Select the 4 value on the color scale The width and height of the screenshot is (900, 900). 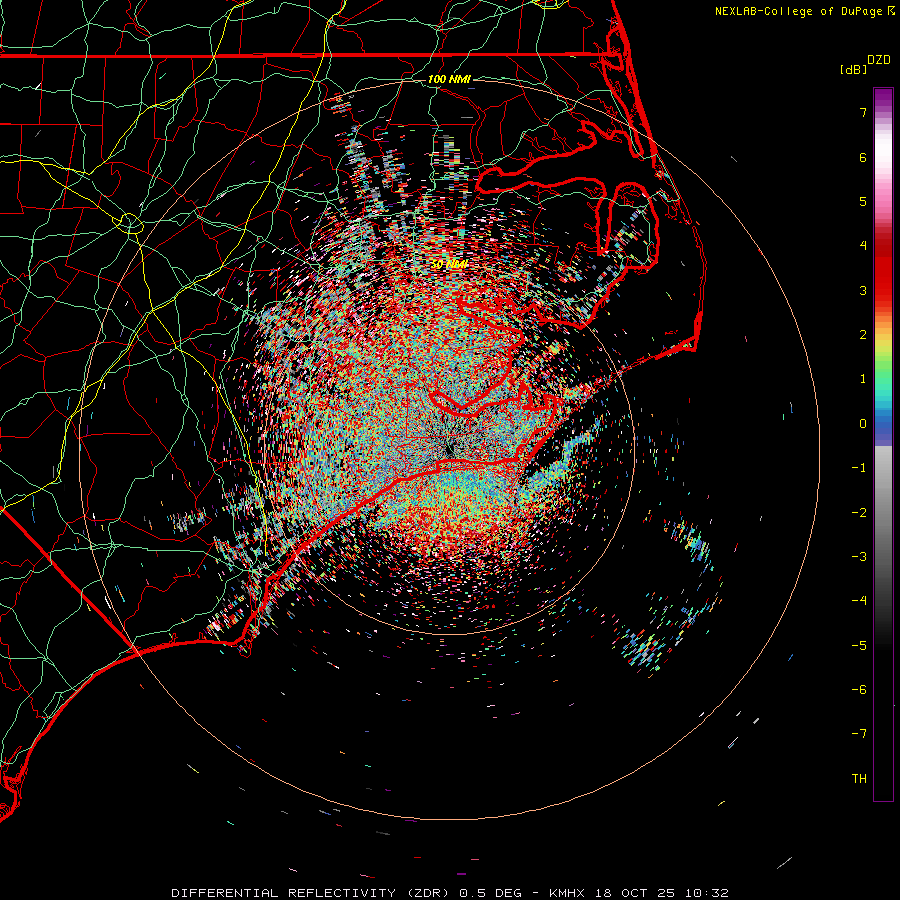[x=863, y=246]
